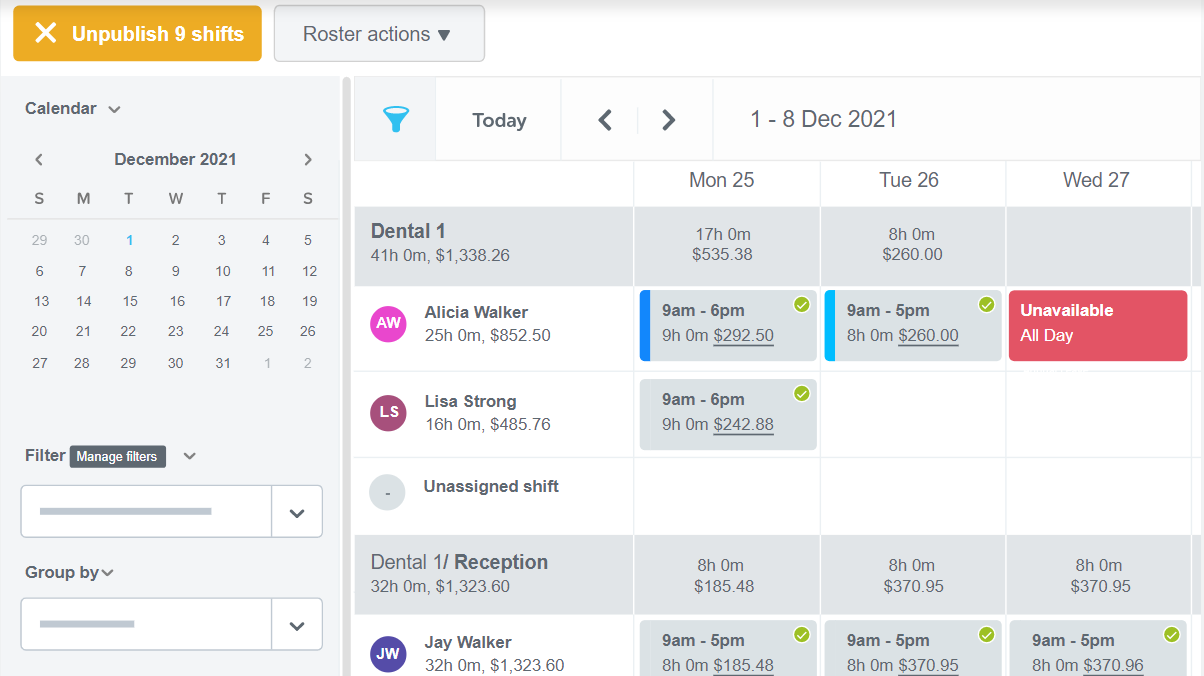
Task: Click Alicia's Unavailable all-day block
Action: (1097, 325)
